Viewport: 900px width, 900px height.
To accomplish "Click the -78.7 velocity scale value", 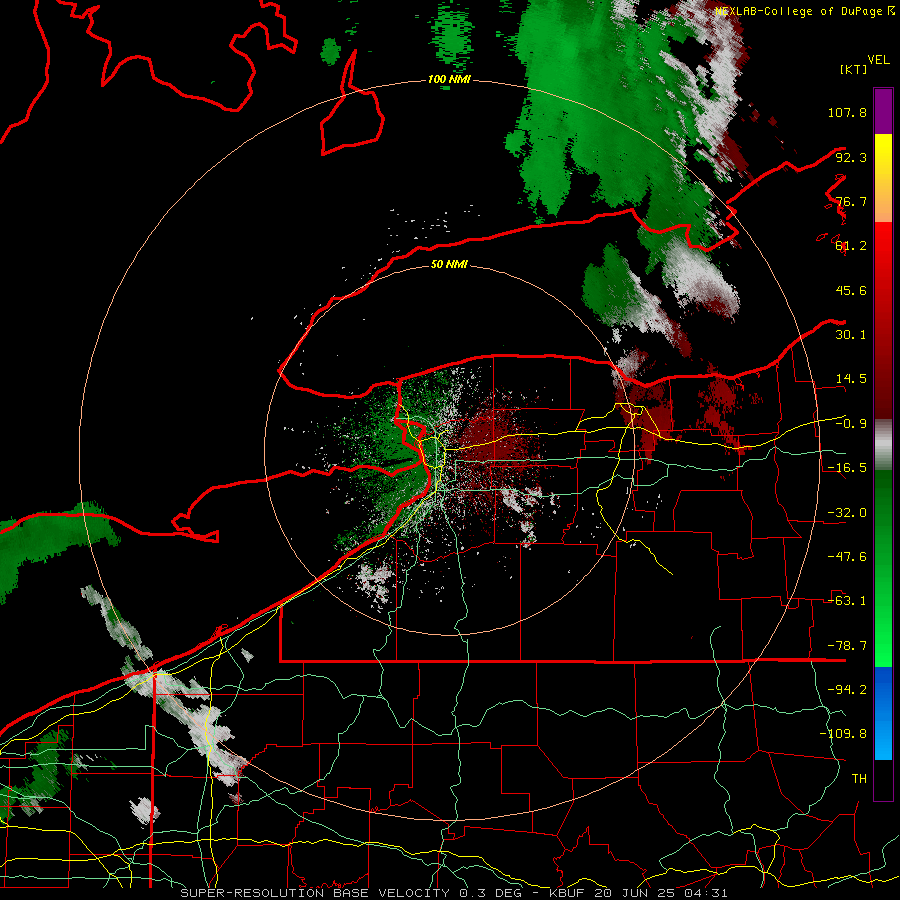I will tap(847, 646).
